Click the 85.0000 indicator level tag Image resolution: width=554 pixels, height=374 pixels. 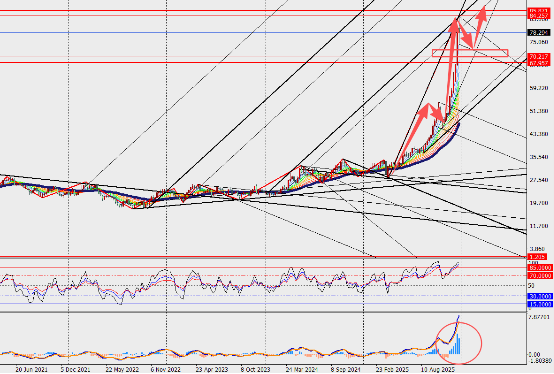[540, 268]
